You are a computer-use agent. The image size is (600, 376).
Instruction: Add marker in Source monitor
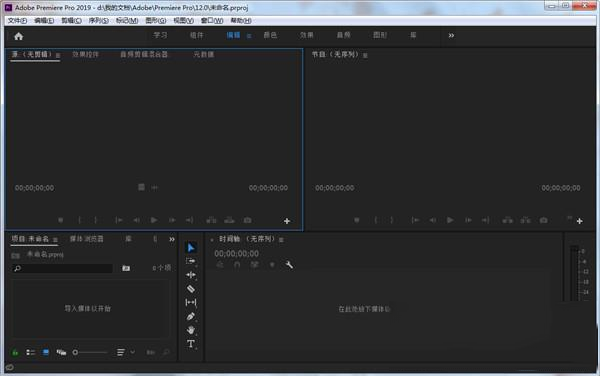[60, 220]
